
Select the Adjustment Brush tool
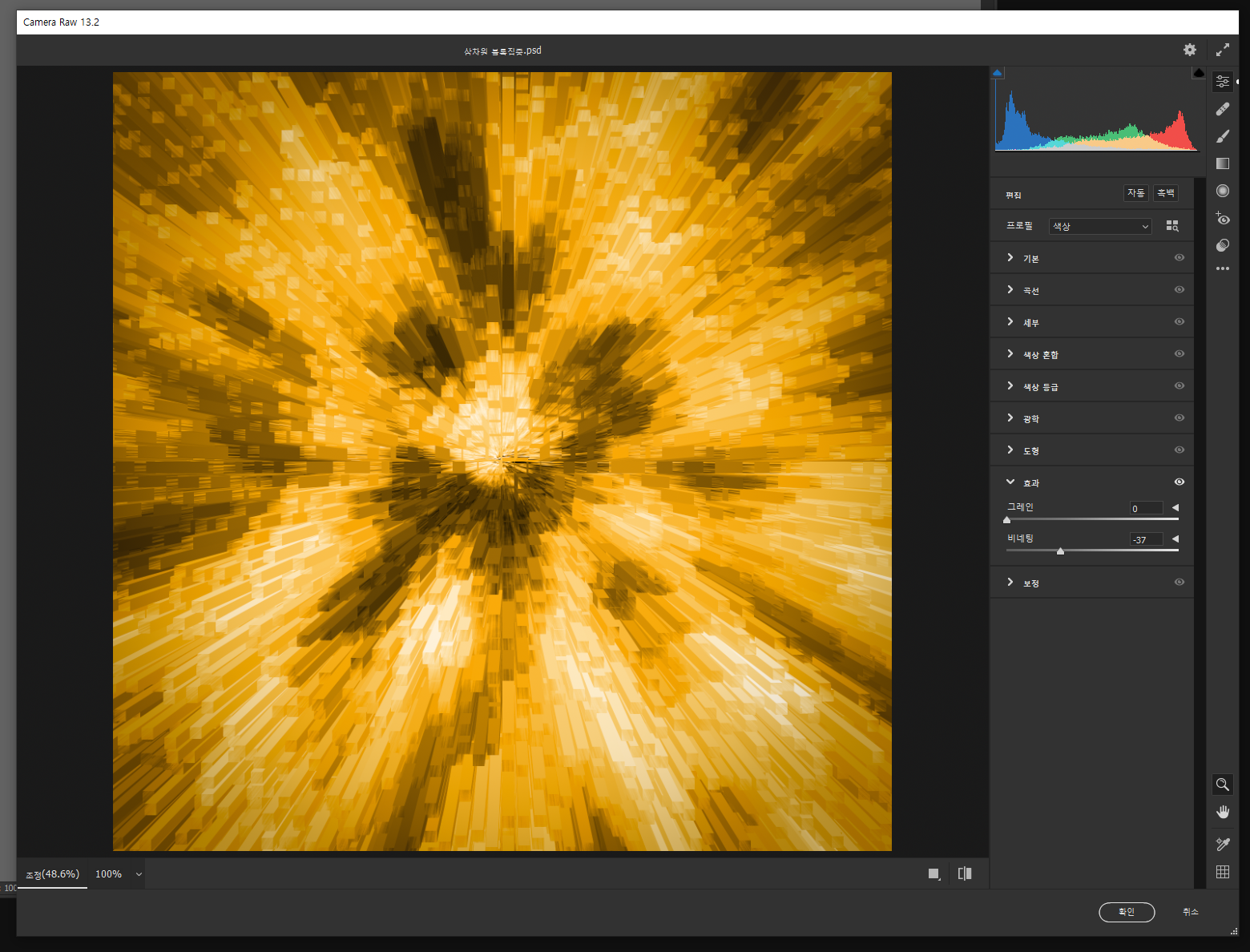pos(1223,136)
